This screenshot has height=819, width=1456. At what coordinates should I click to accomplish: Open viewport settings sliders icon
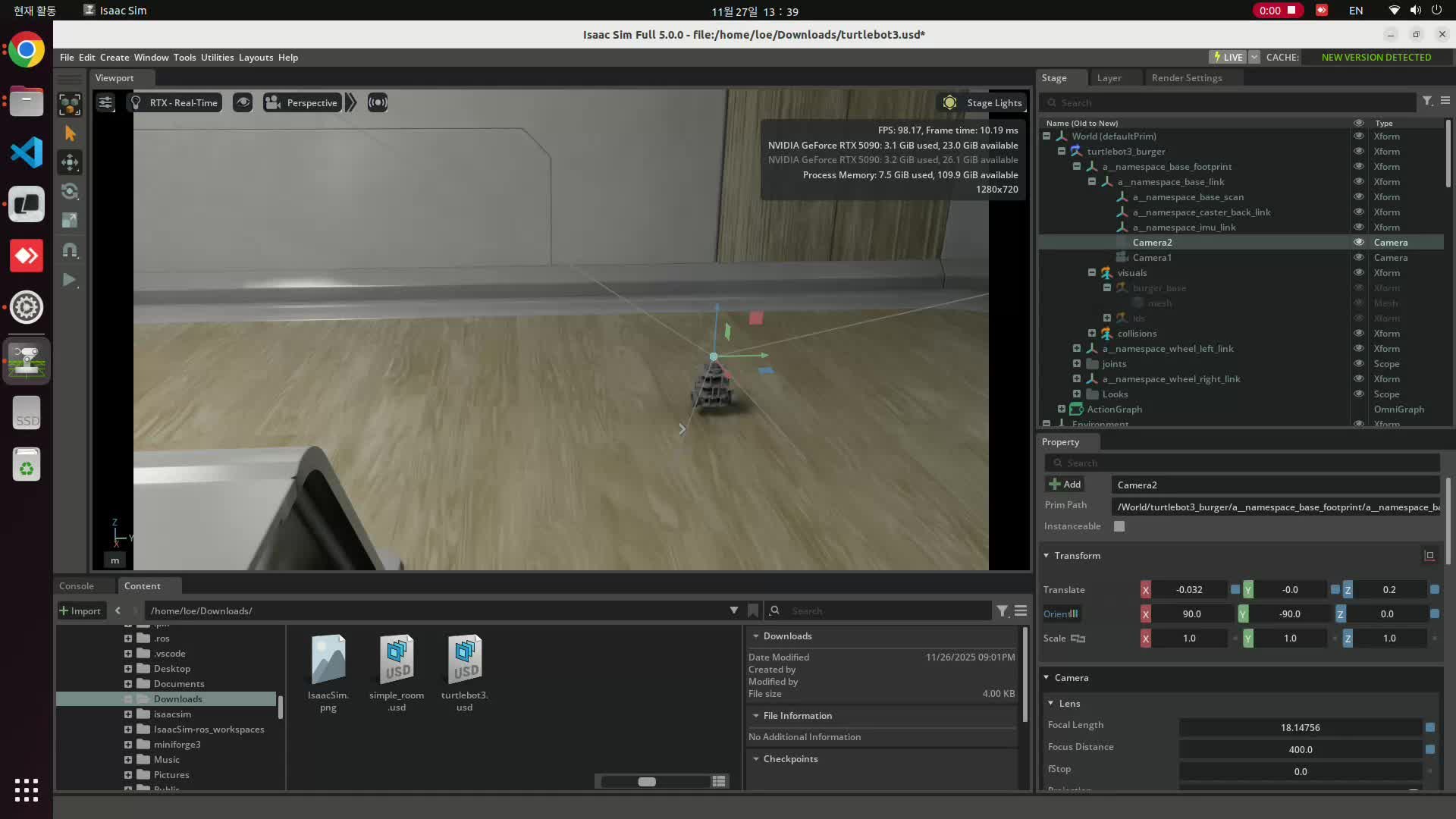pos(105,102)
